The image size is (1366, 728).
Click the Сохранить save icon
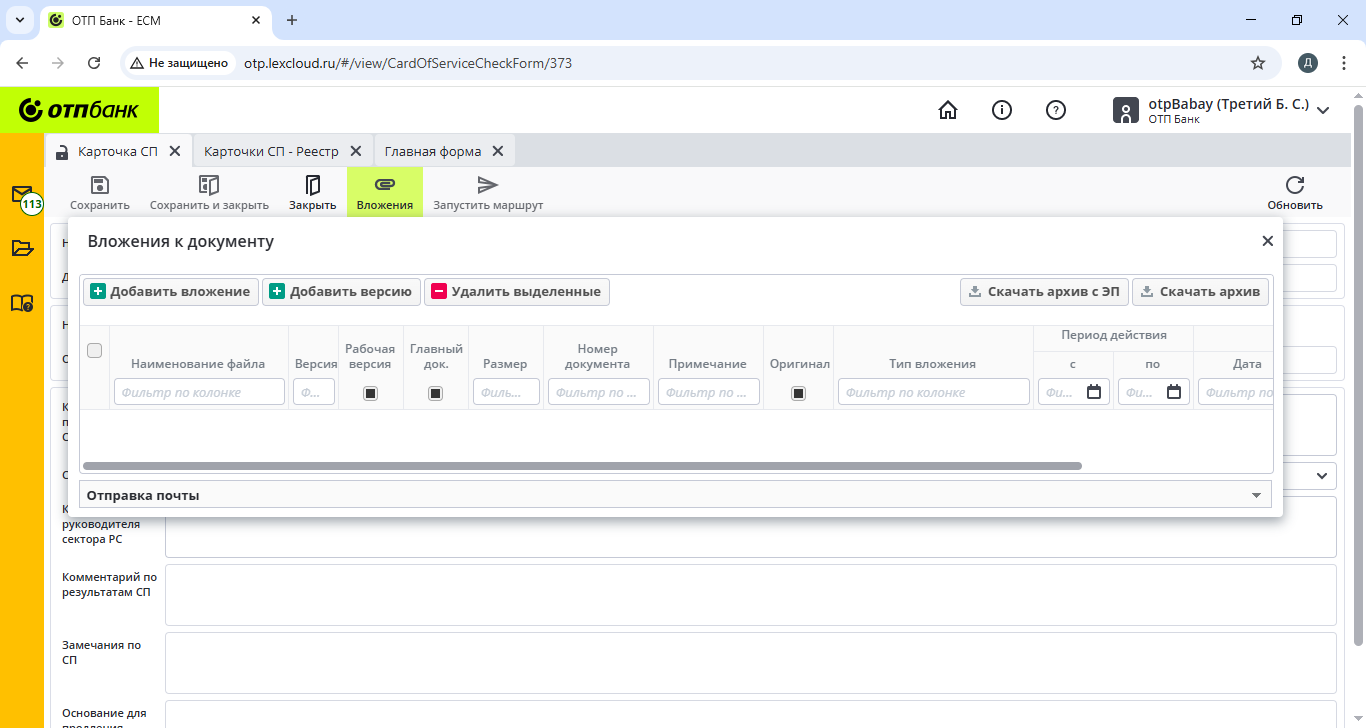(x=99, y=185)
